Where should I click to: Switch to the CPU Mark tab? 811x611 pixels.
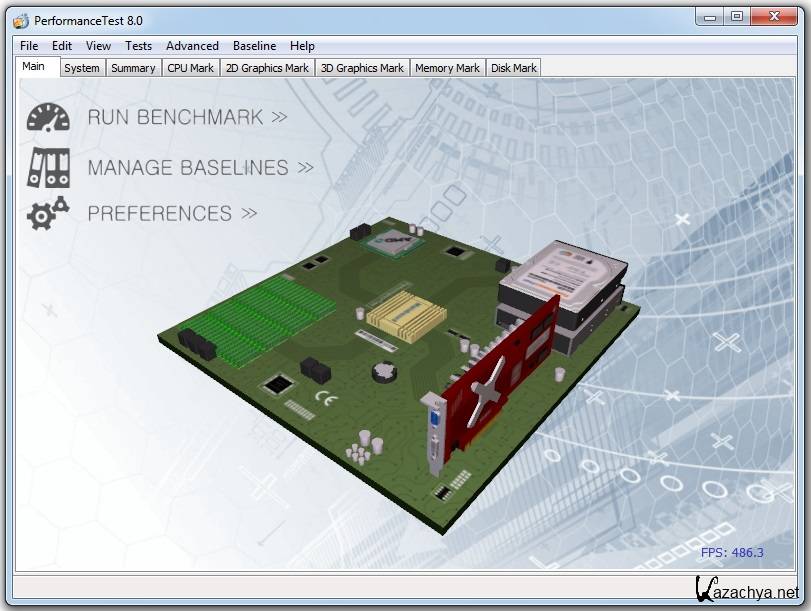[x=190, y=68]
